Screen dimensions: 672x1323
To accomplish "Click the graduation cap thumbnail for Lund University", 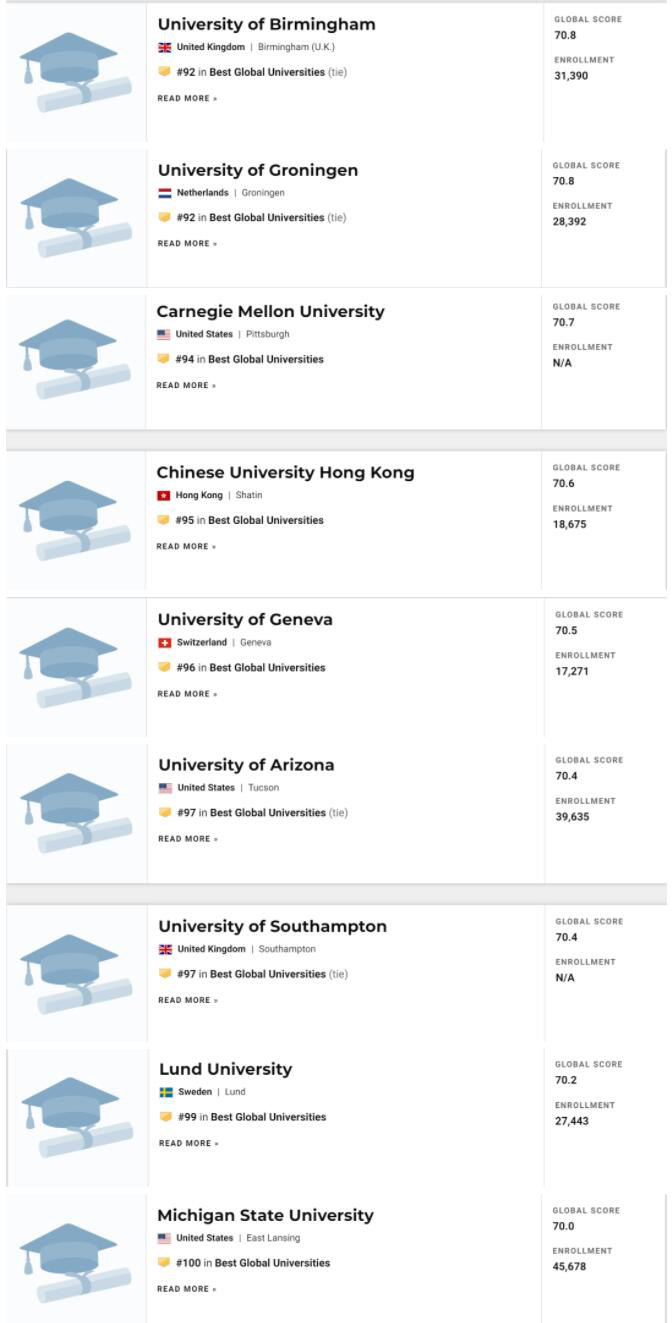I will [77, 1117].
